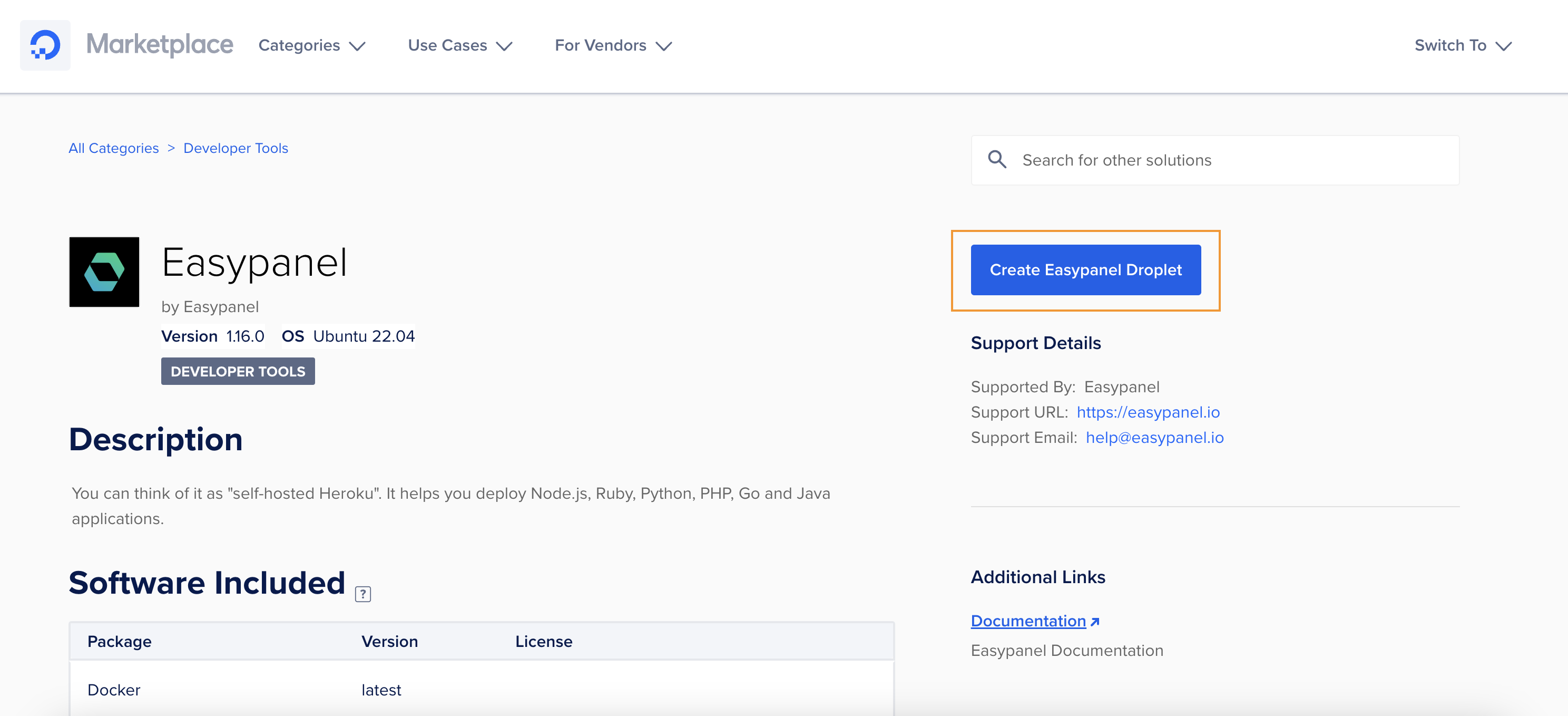Viewport: 1568px width, 716px height.
Task: Click the Documentation external link arrow
Action: [x=1095, y=622]
